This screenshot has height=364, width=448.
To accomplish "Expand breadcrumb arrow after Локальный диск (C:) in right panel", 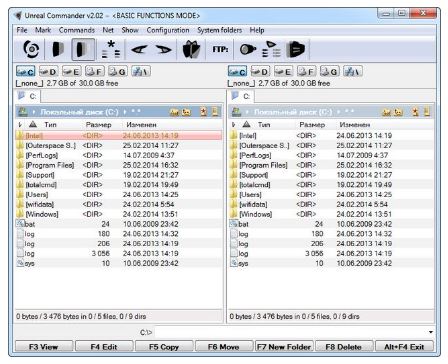I will 338,112.
